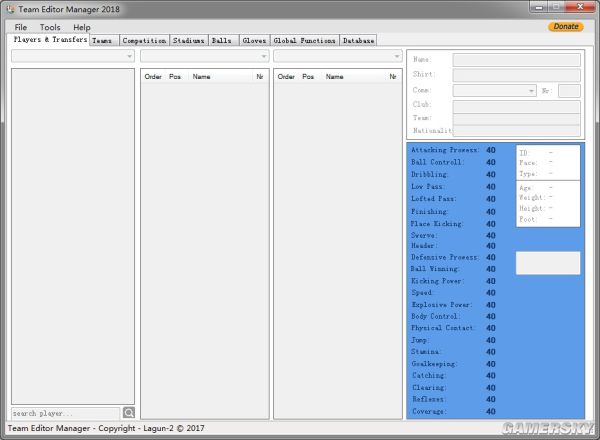Click the Header value 40

pos(491,246)
